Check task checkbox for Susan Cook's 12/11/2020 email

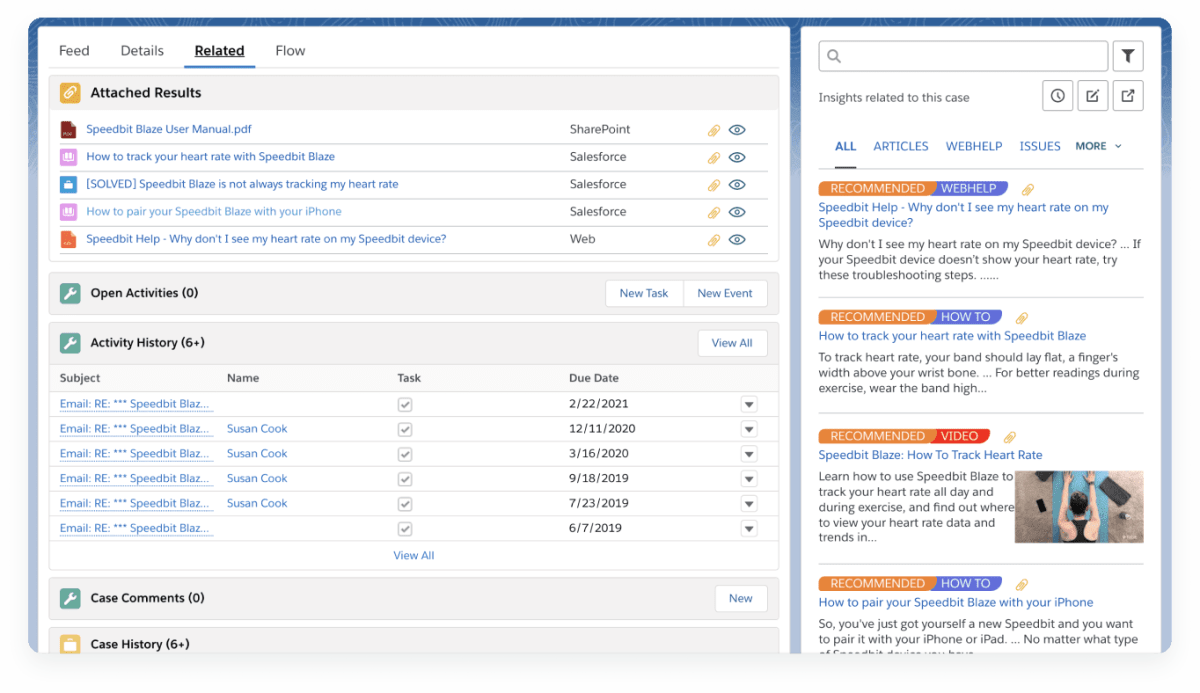click(x=405, y=428)
